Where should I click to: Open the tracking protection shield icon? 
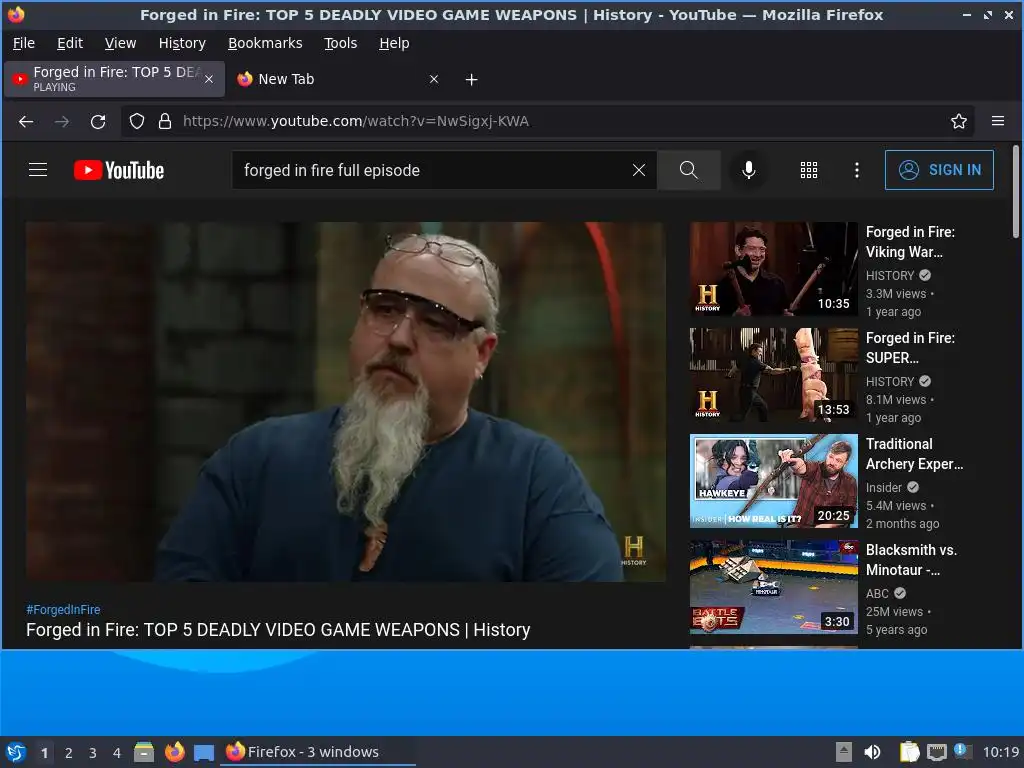point(136,121)
